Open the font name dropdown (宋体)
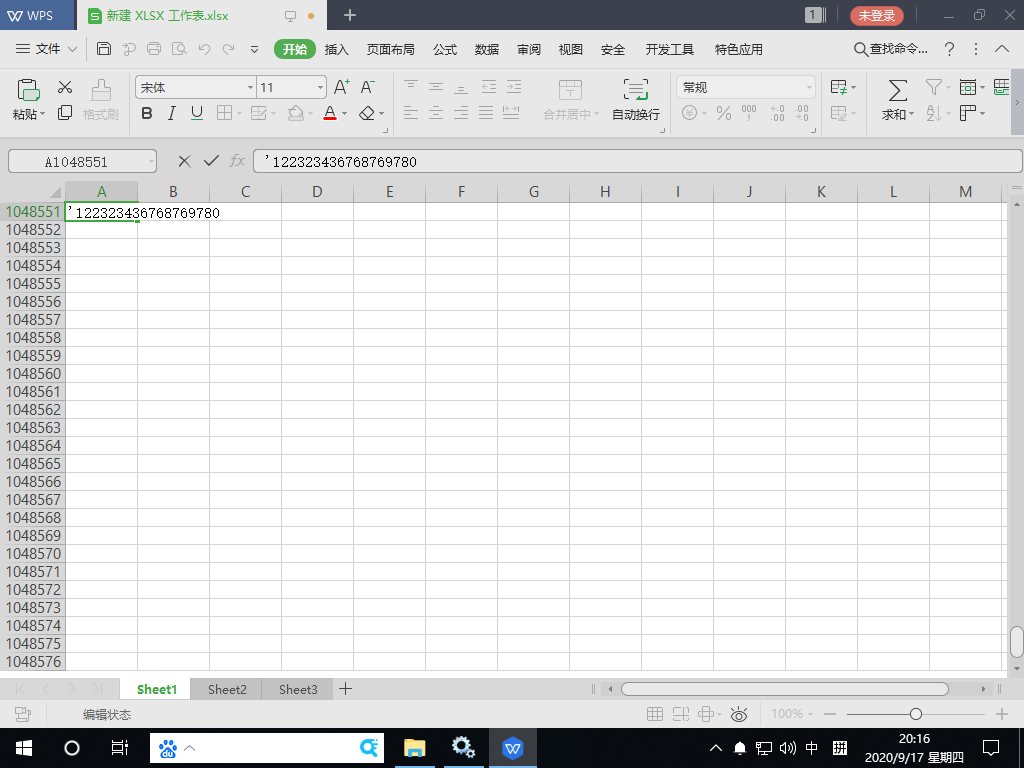The width and height of the screenshot is (1024, 768). pyautogui.click(x=250, y=88)
